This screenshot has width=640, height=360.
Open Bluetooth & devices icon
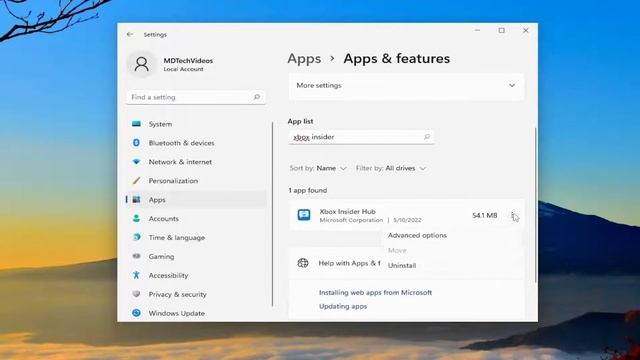point(136,143)
